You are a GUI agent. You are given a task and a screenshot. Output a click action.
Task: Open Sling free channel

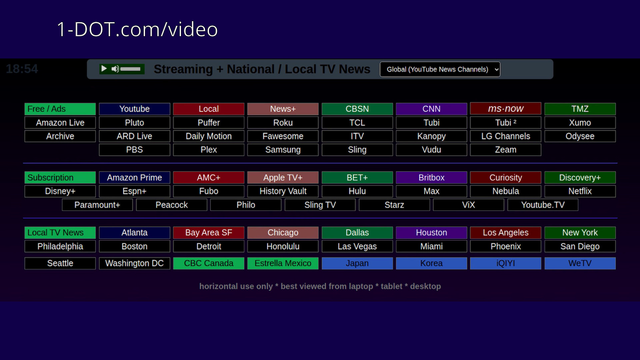[357, 150]
